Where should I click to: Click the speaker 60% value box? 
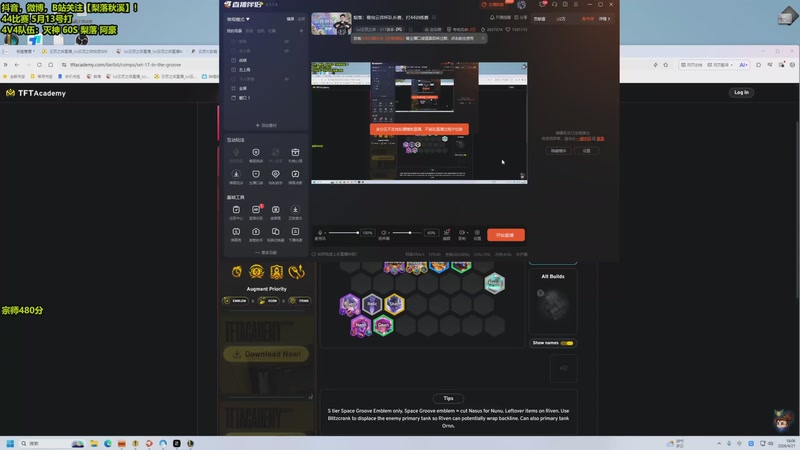point(431,233)
